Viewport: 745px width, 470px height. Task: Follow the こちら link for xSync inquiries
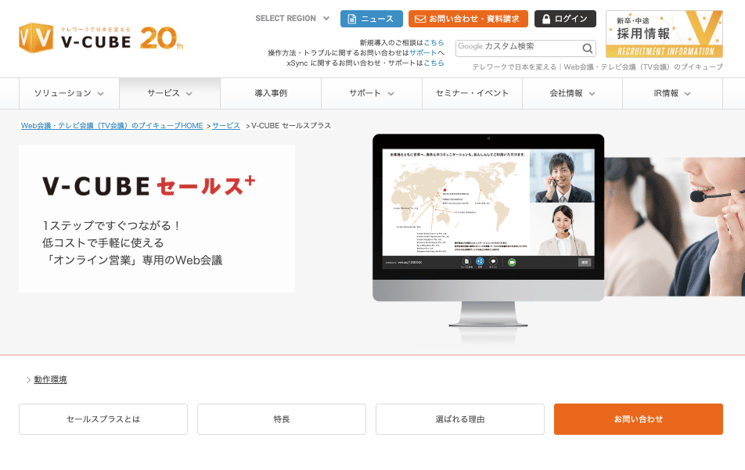pyautogui.click(x=434, y=63)
